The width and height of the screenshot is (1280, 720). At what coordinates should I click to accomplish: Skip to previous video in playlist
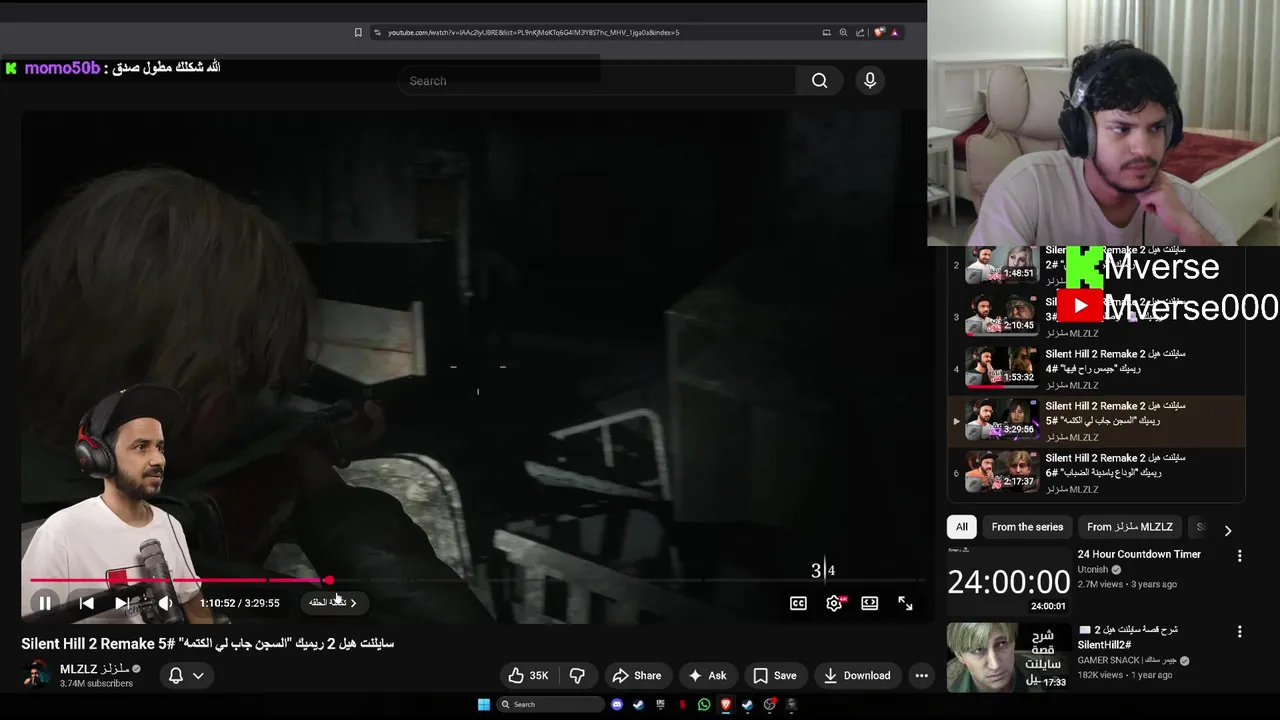pyautogui.click(x=86, y=603)
